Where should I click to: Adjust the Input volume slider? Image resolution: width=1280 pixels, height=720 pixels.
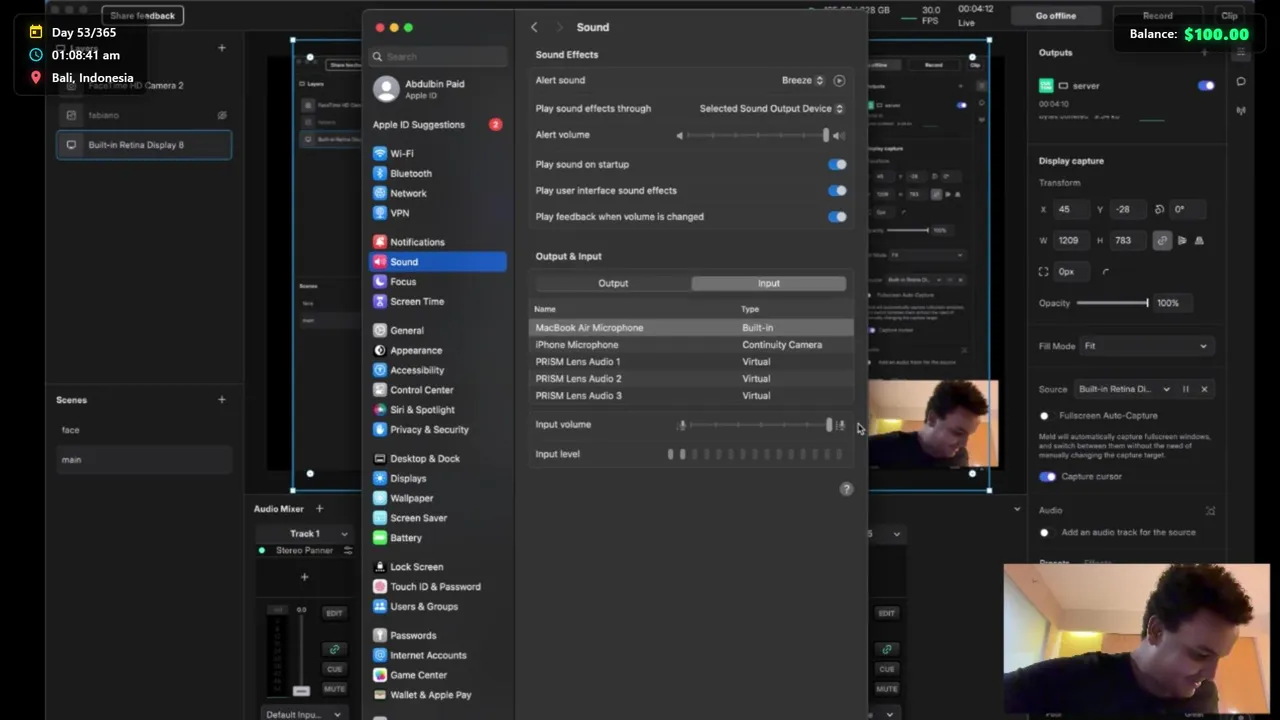pos(760,425)
